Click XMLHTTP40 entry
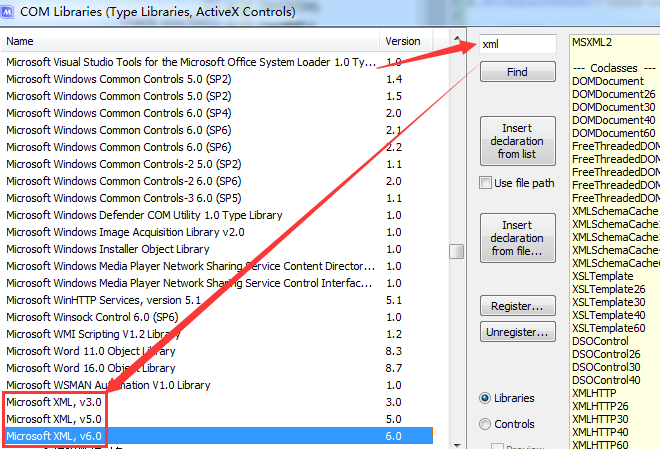Screen dimensions: 660x449 600,432
